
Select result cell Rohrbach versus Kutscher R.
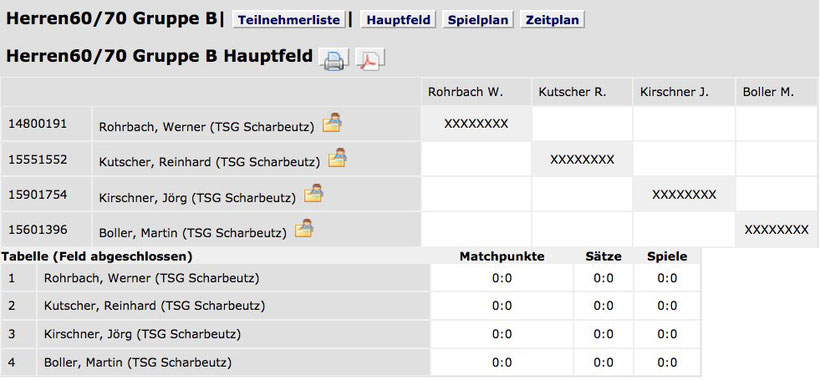pos(582,124)
